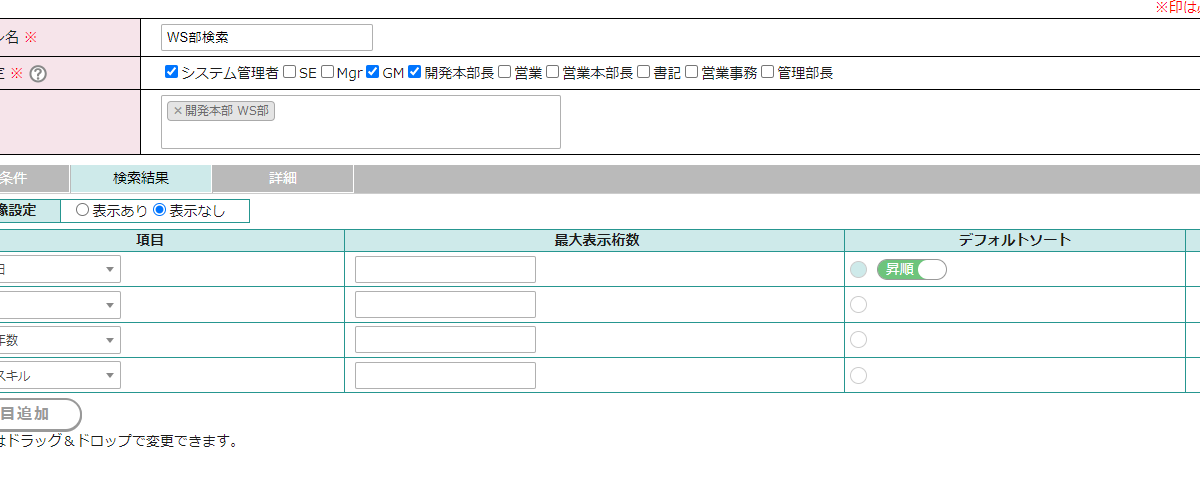Toggle the 昇順 sort order switch
The height and width of the screenshot is (488, 1200).
click(x=911, y=269)
